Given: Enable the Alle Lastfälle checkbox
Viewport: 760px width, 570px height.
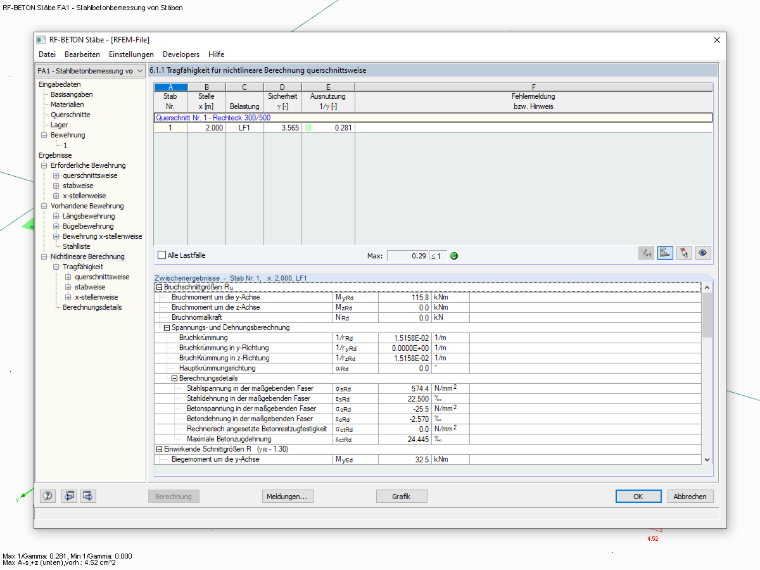Looking at the screenshot, I should pyautogui.click(x=162, y=255).
